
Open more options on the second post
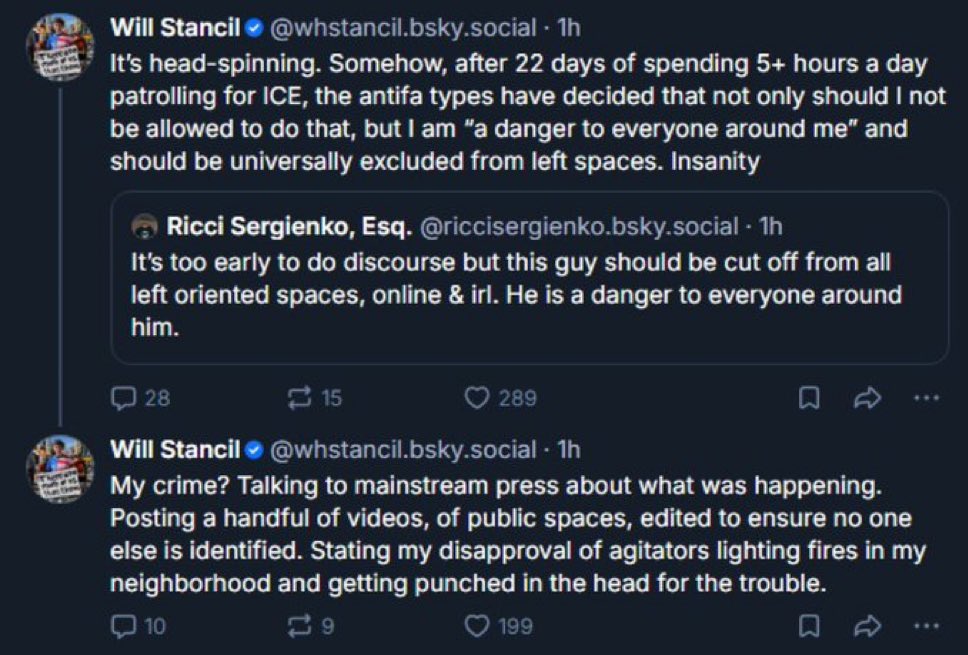926,626
